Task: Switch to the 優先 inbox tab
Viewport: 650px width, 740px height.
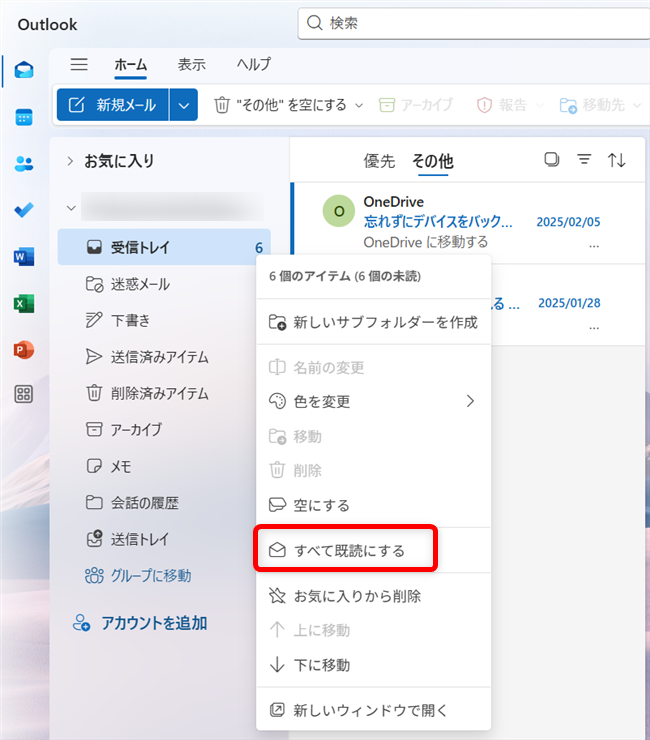Action: 379,161
